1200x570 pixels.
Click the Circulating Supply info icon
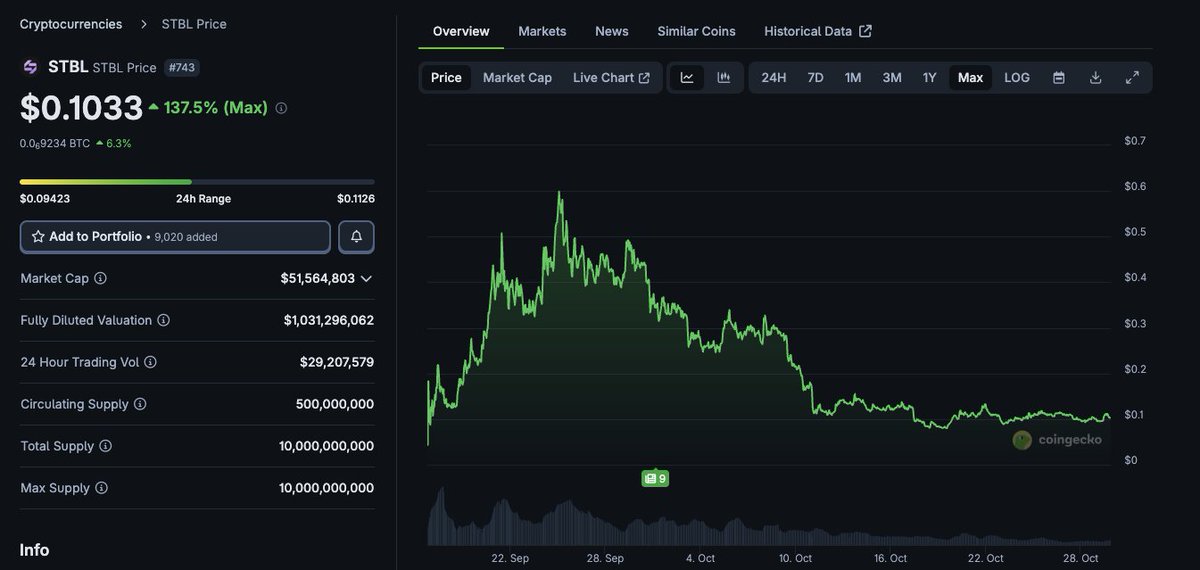point(140,404)
